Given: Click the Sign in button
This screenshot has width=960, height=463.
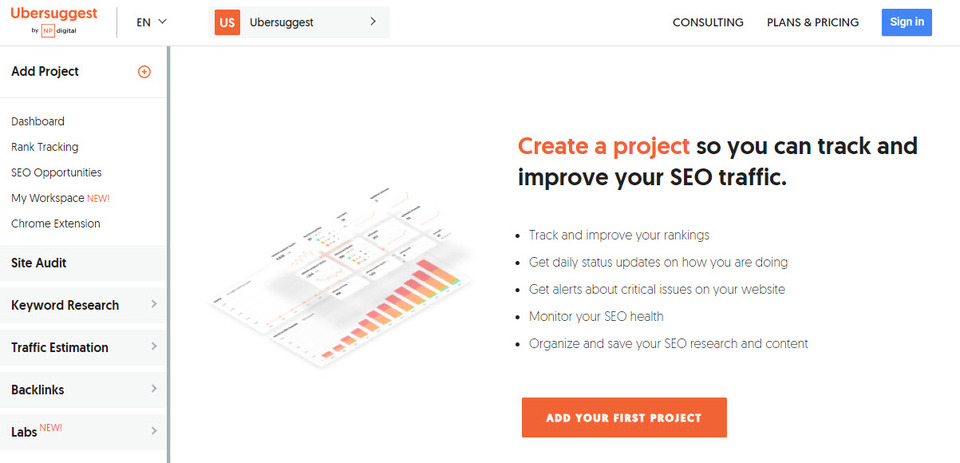Looking at the screenshot, I should pyautogui.click(x=906, y=22).
